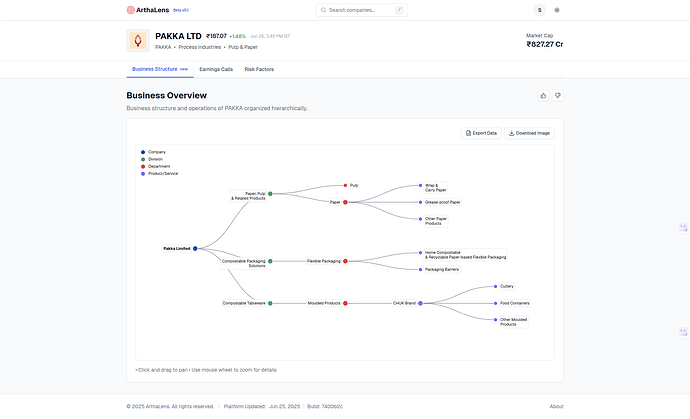690x419 pixels.
Task: Click the upper right-edge floating icon
Action: click(x=683, y=227)
